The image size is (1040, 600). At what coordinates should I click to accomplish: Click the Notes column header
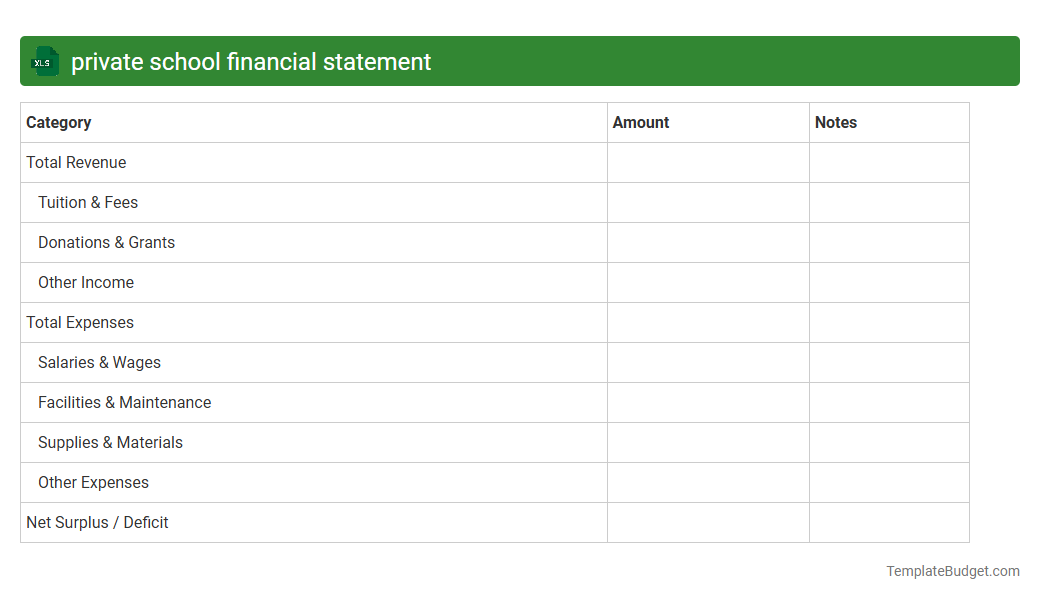coord(835,122)
